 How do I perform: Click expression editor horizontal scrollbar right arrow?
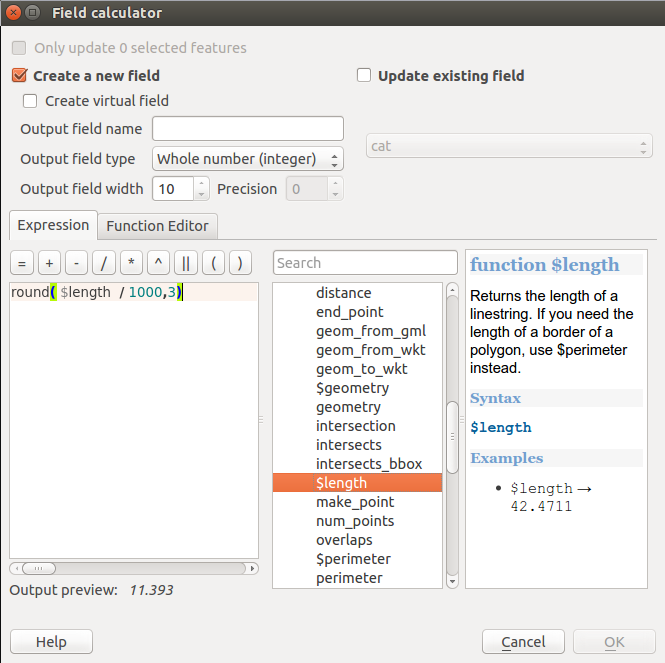tap(253, 568)
